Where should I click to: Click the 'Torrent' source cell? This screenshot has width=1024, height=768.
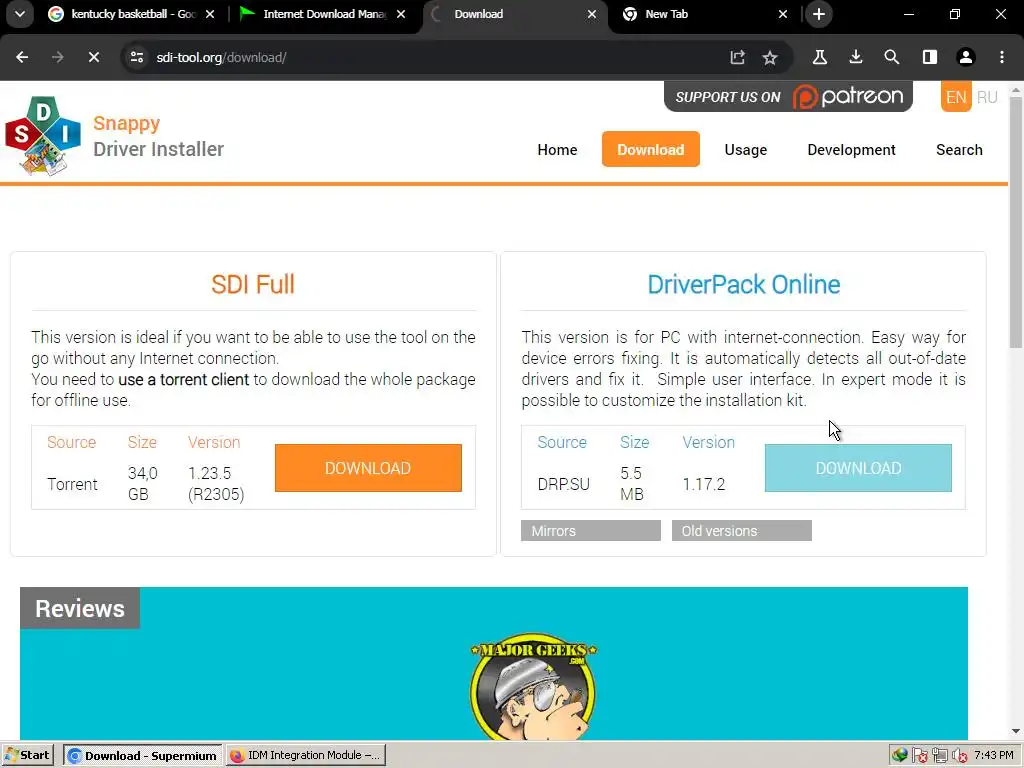72,484
